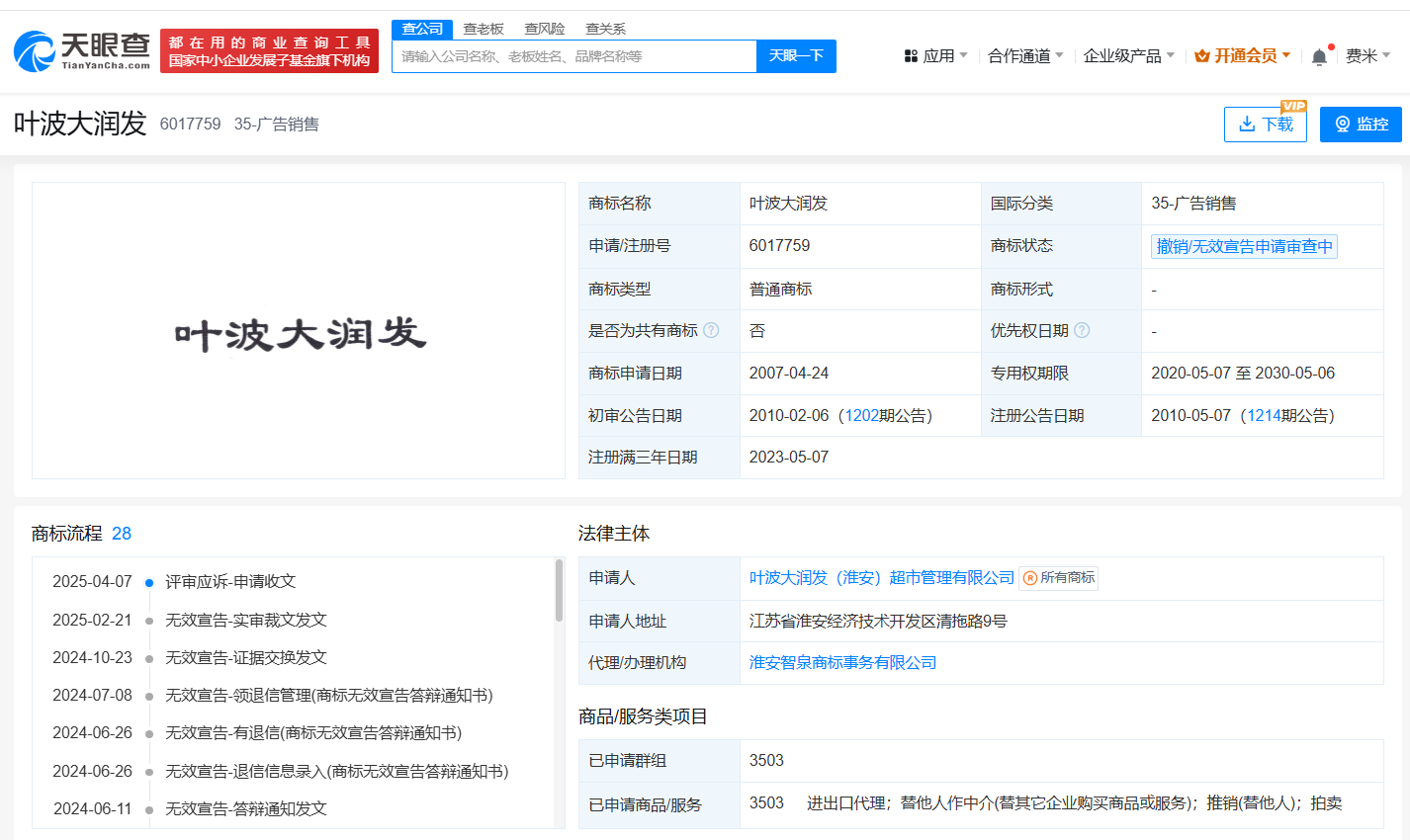Click the 普通商标 trademark type value

780,290
